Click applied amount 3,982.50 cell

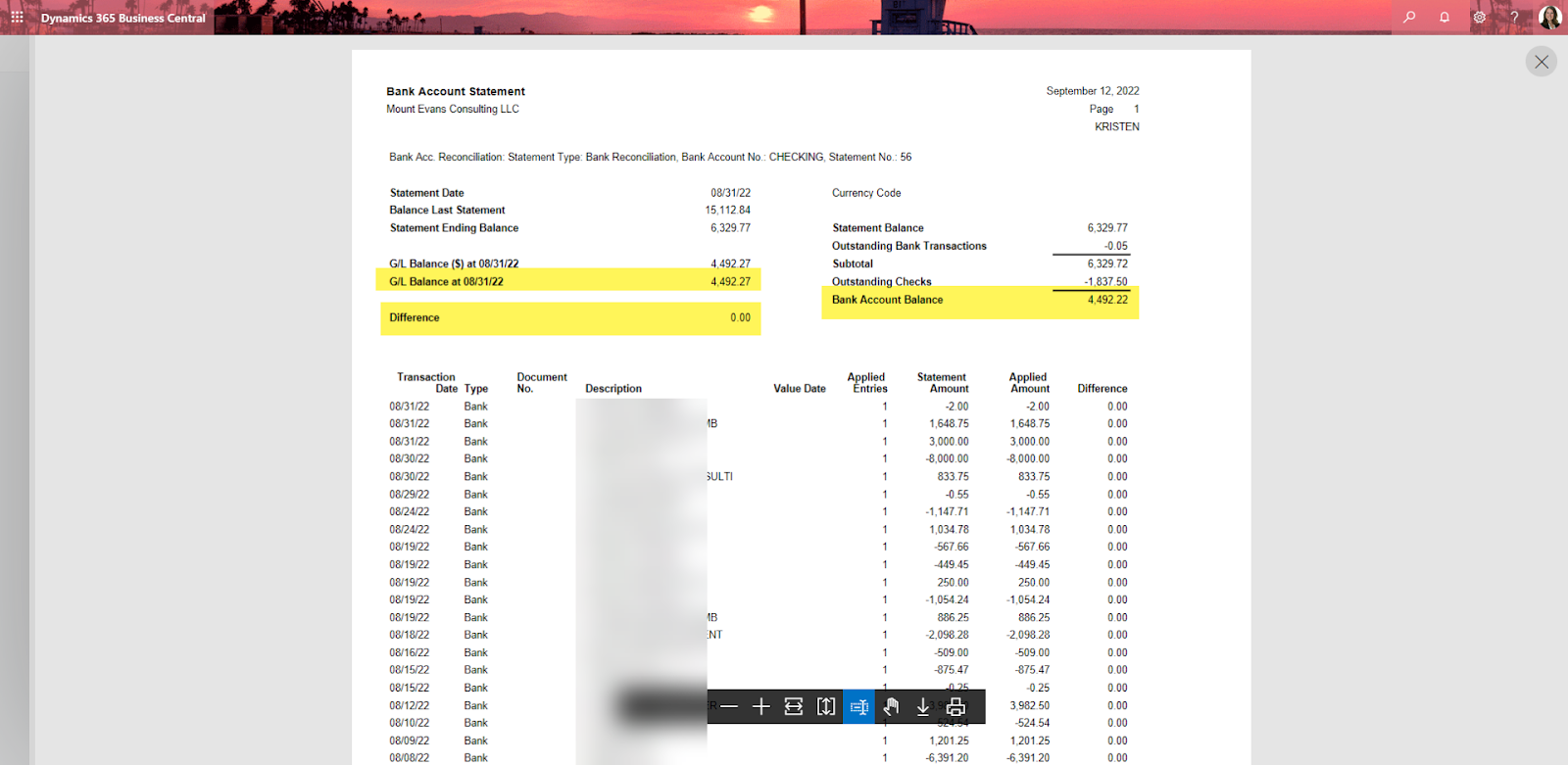[x=1030, y=705]
